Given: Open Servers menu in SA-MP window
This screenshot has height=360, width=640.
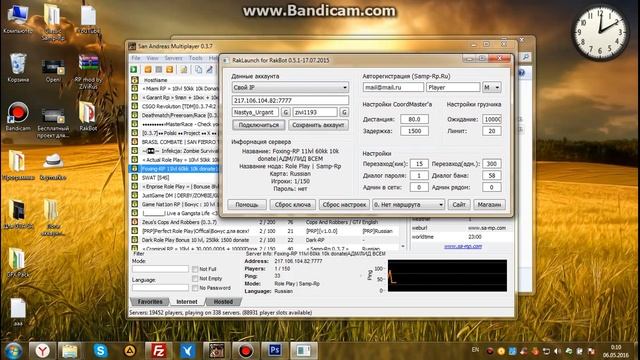Looking at the screenshot, I should pos(173,58).
